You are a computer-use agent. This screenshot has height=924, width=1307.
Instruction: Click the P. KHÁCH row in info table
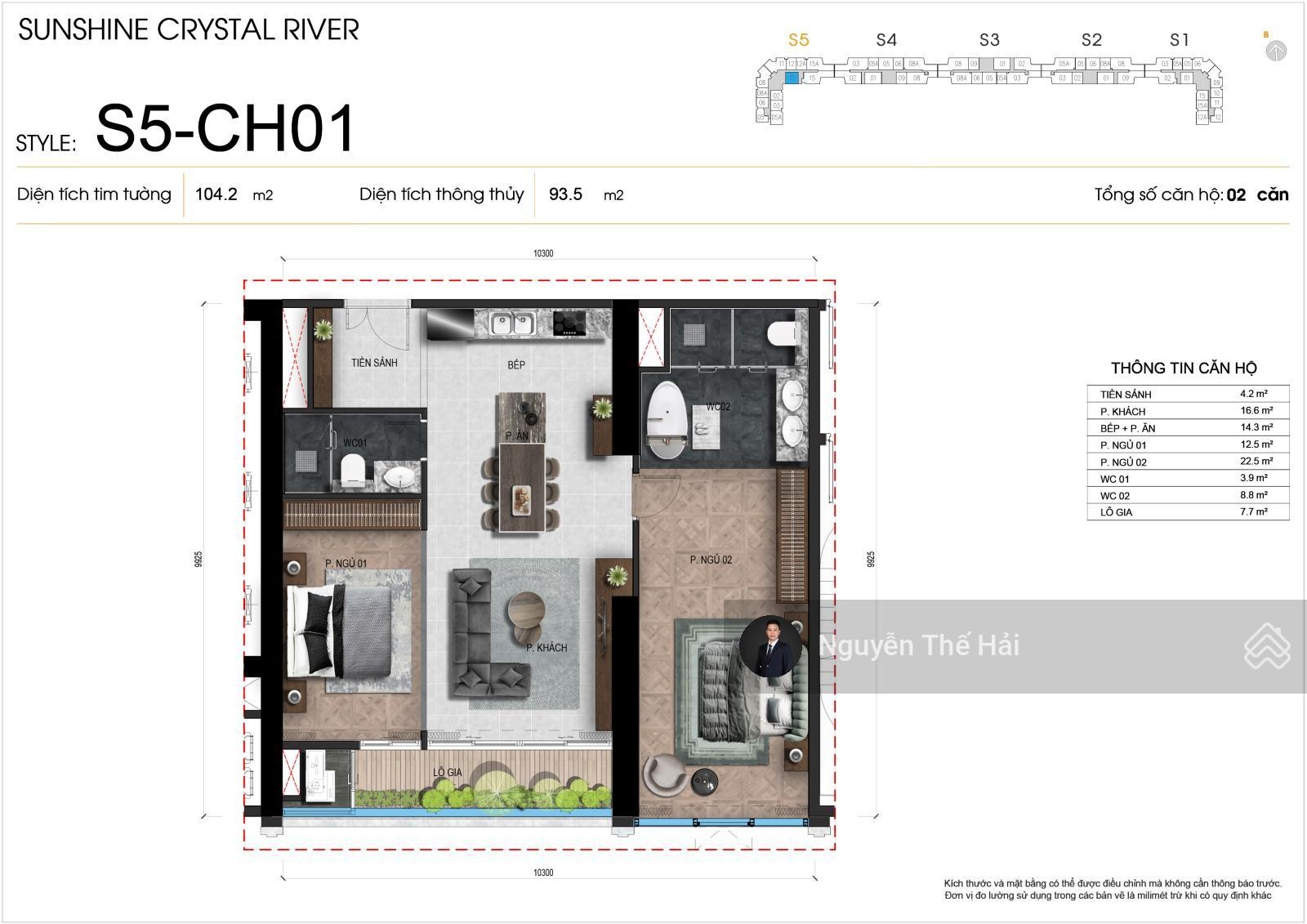(1187, 411)
